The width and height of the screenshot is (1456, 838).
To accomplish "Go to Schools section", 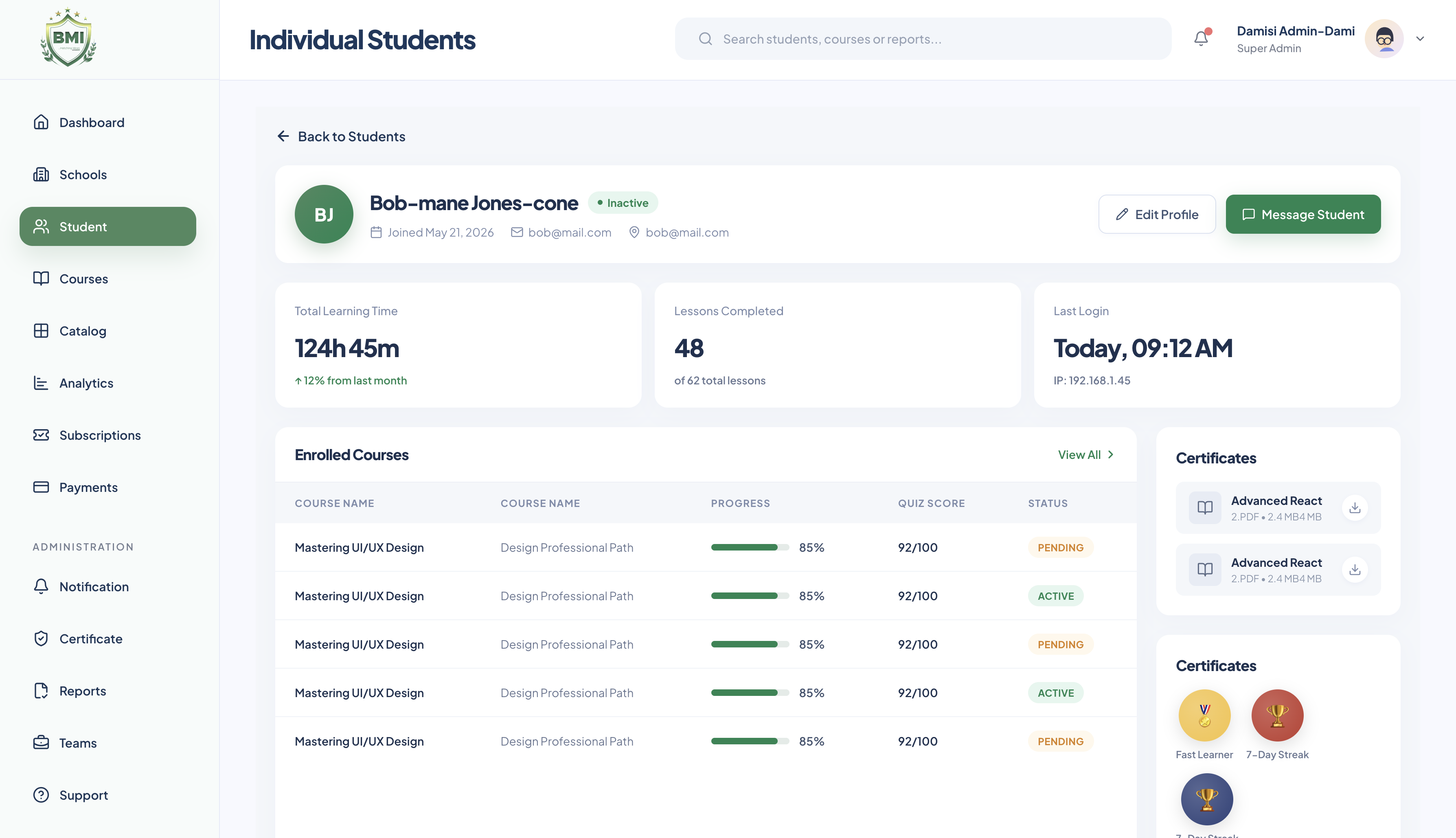I will (x=107, y=174).
